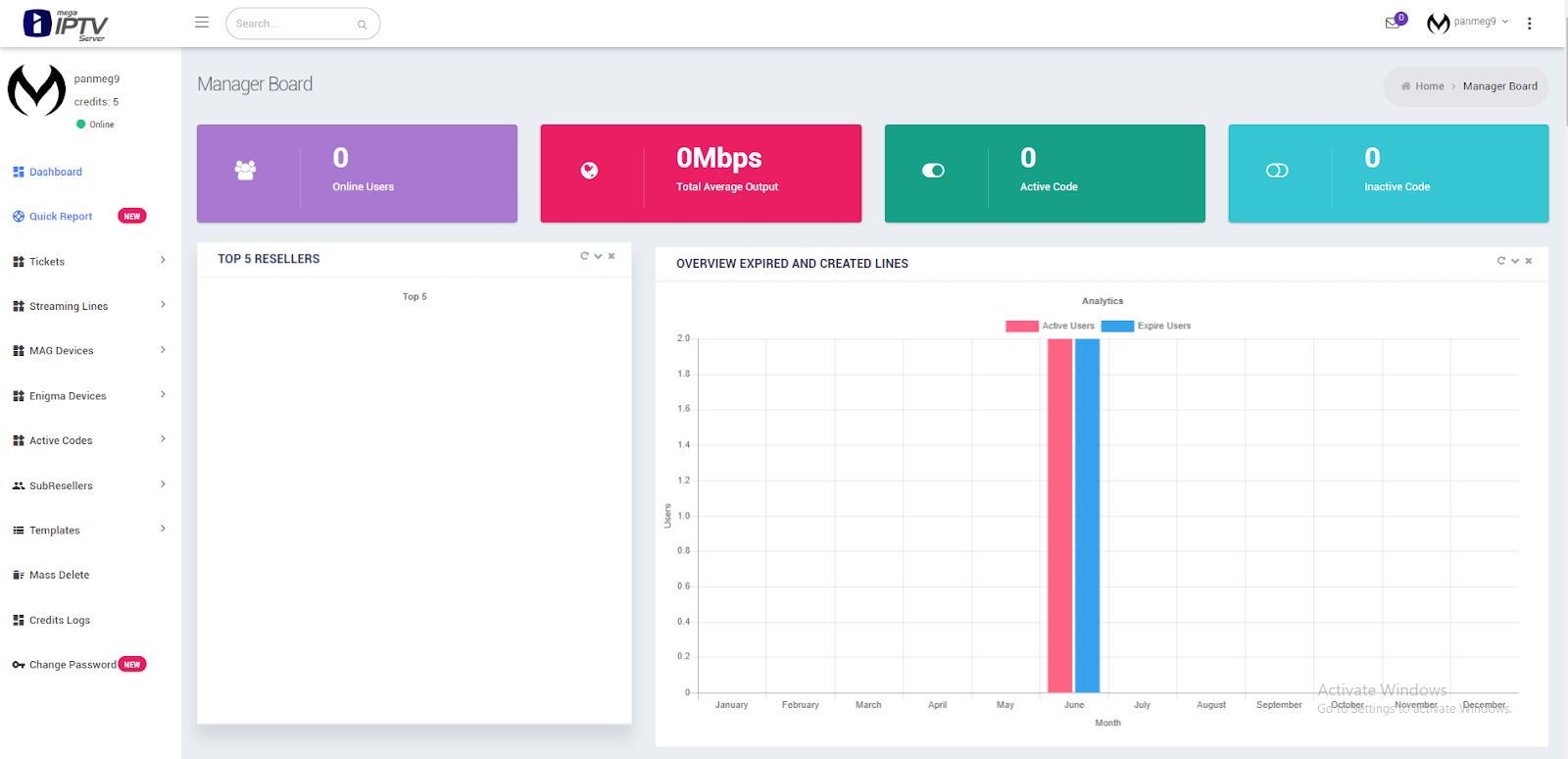The width and height of the screenshot is (1568, 759).
Task: Click the three-dot options icon
Action: pos(1529,24)
